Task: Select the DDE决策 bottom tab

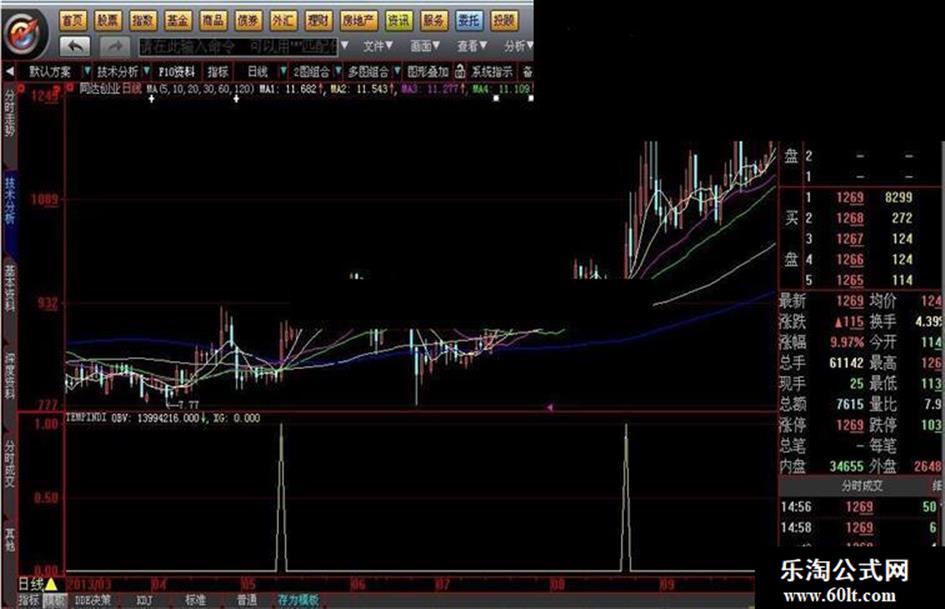Action: pos(93,601)
